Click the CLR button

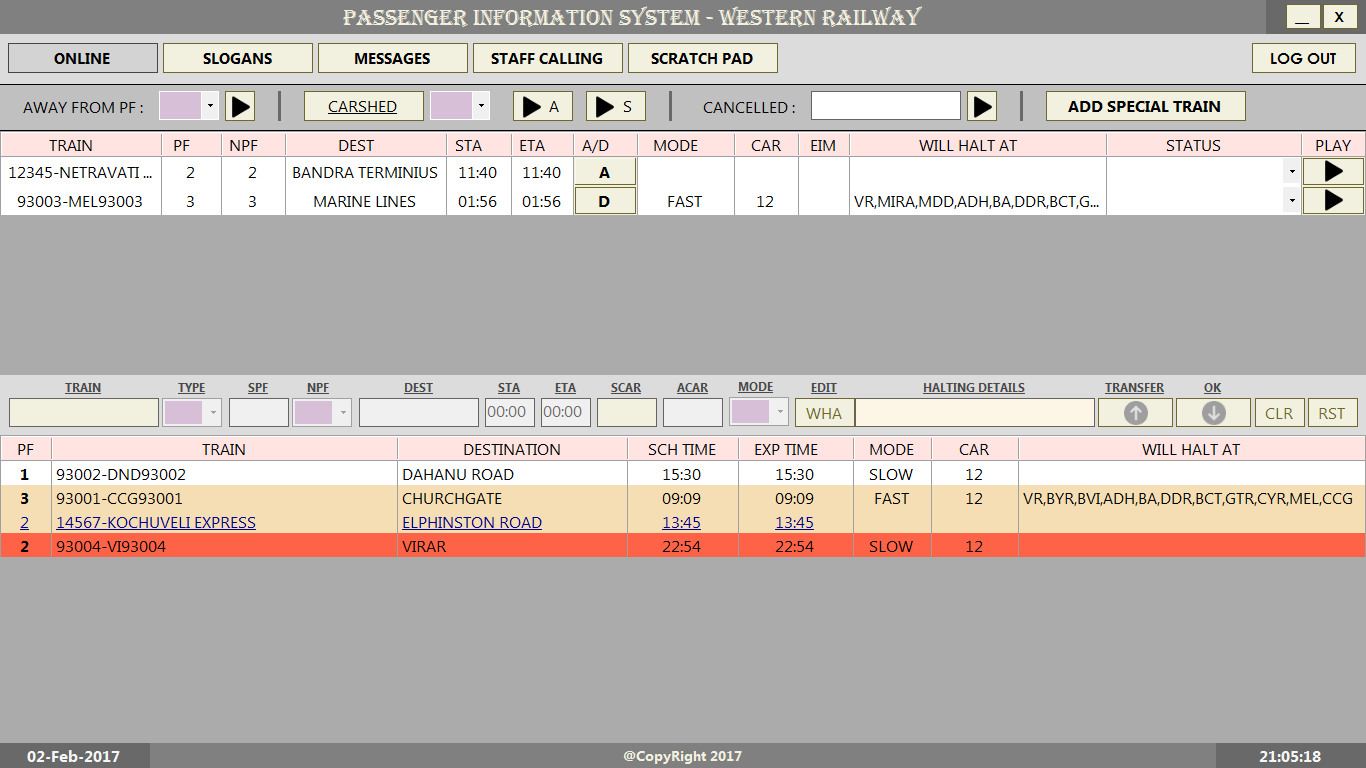pyautogui.click(x=1279, y=413)
